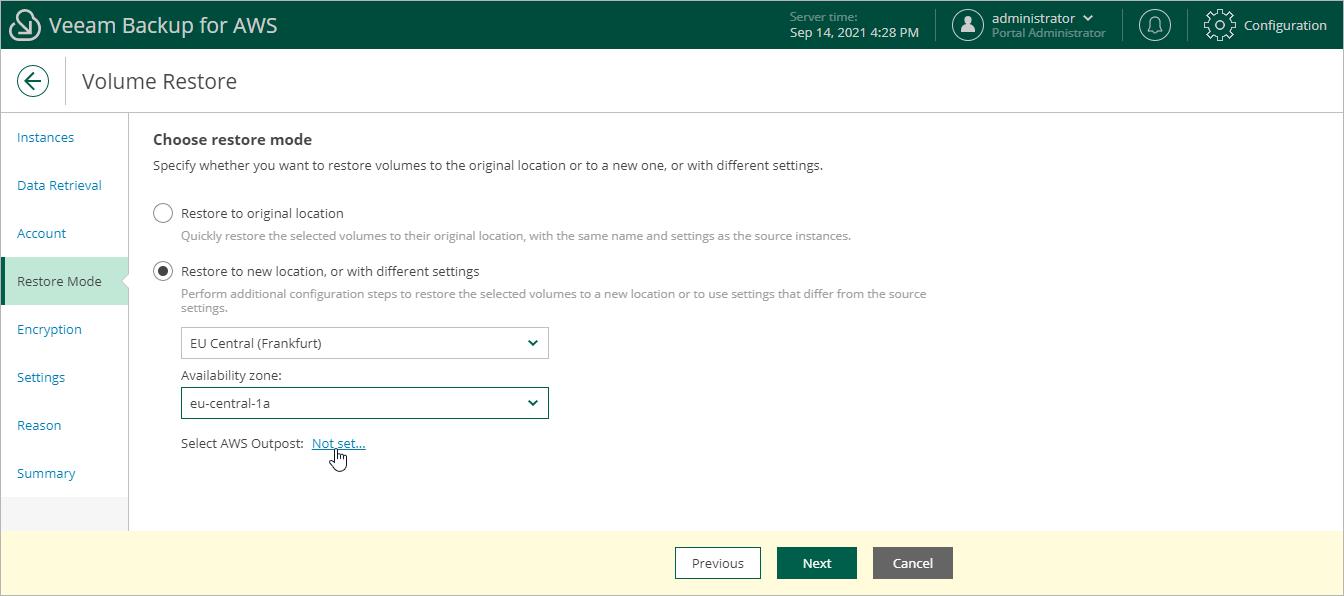Image resolution: width=1344 pixels, height=596 pixels.
Task: Select the Encryption step in the sidebar
Action: 49,329
